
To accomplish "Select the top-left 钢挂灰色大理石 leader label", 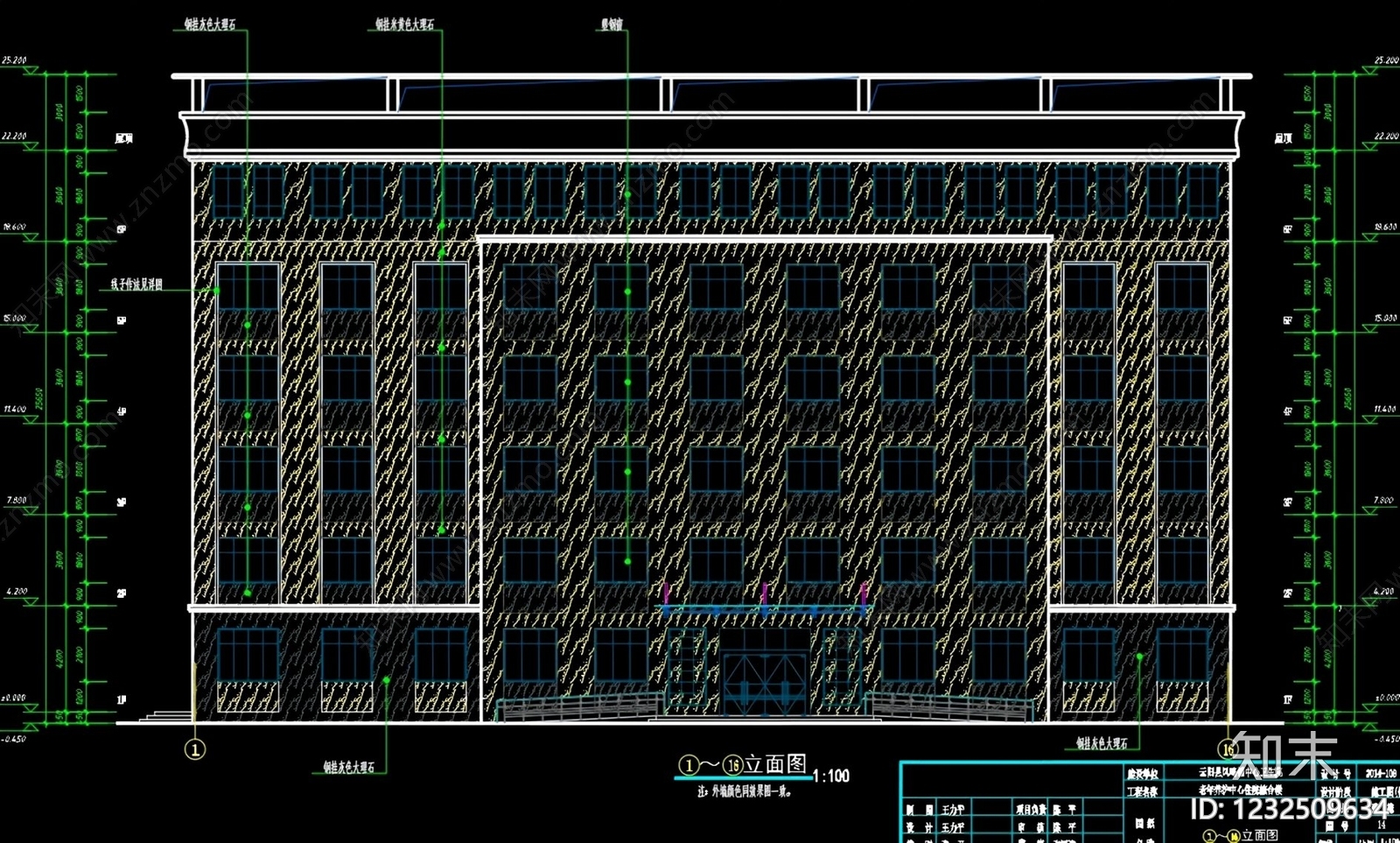I will click(x=210, y=25).
